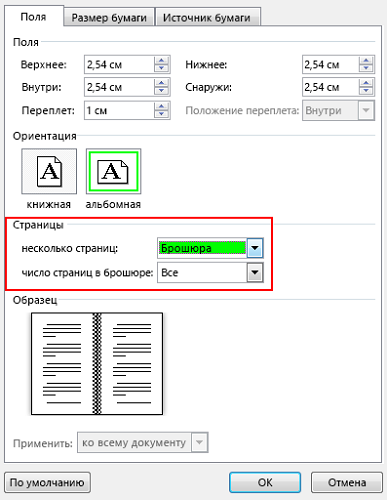This screenshot has width=387, height=500.
Task: Increase the Верхнее margin with up arrow
Action: [x=162, y=61]
